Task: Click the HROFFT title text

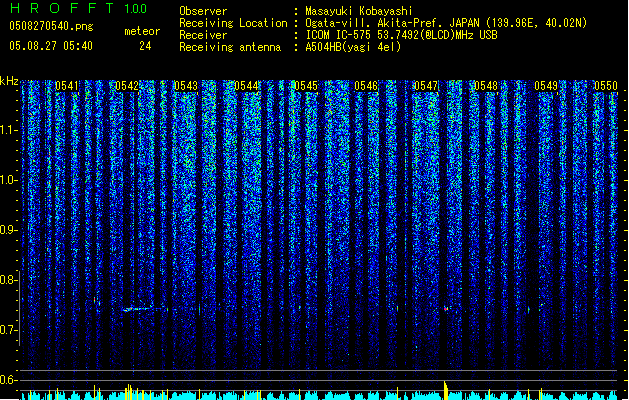Action: (x=62, y=8)
